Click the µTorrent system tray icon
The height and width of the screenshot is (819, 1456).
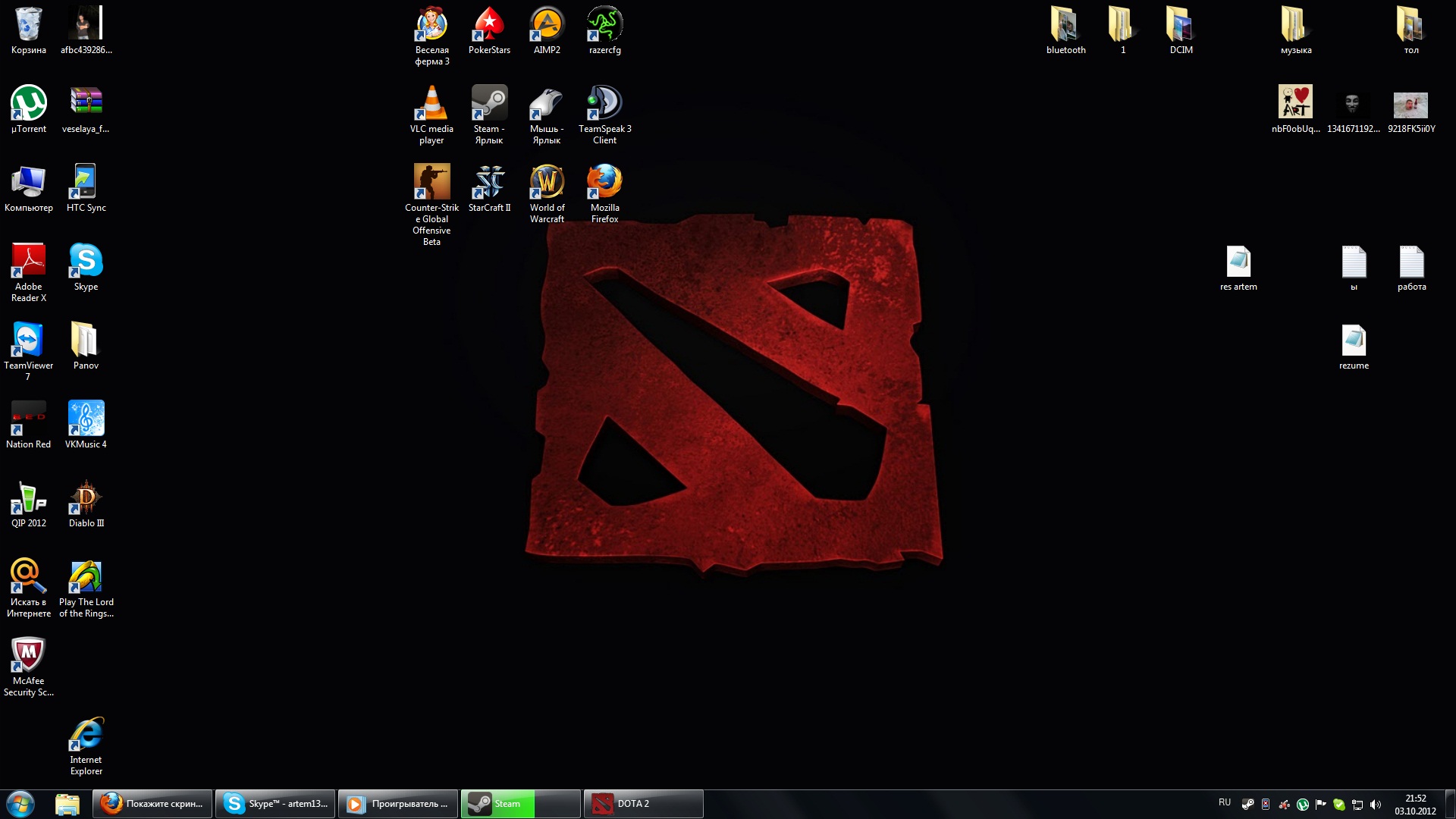1303,804
